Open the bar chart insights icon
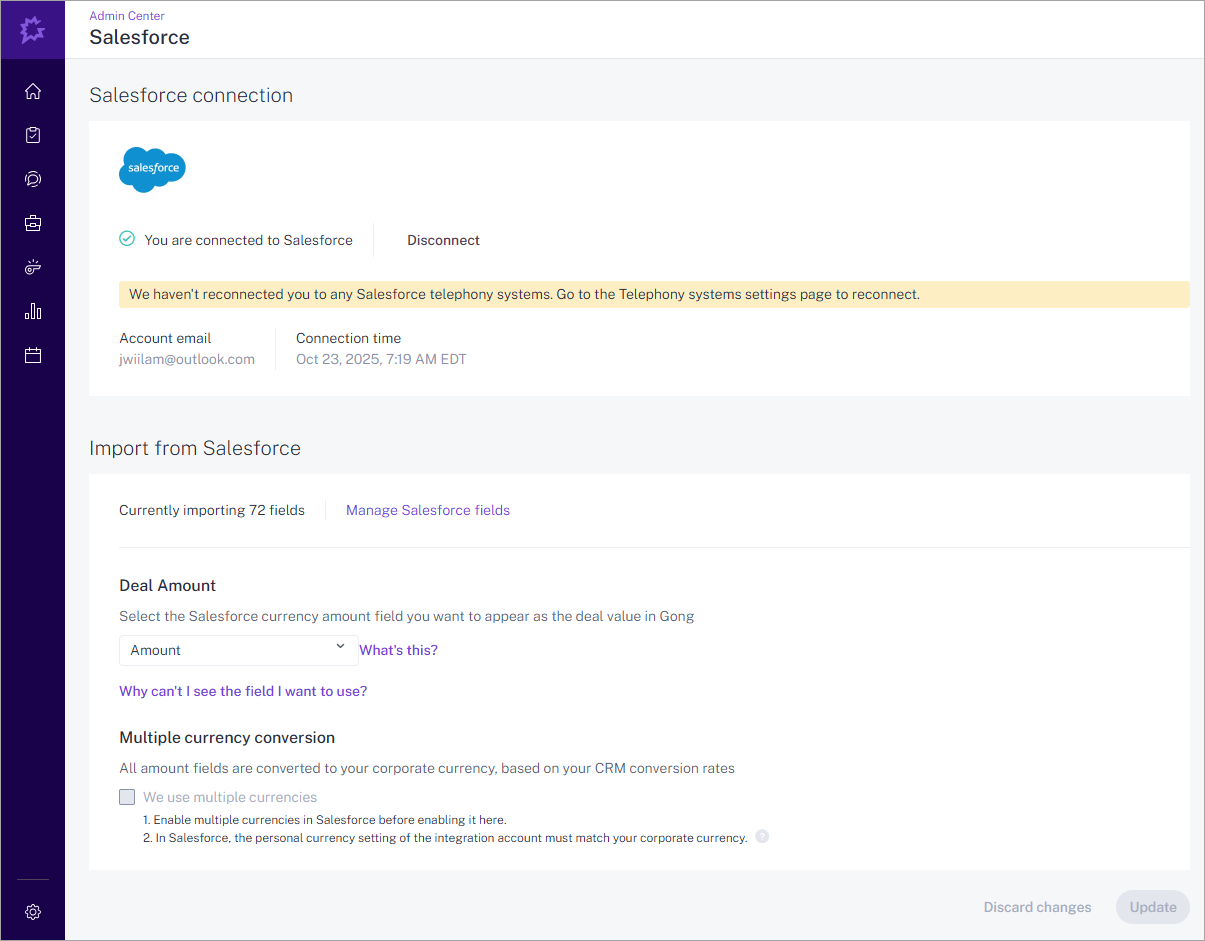This screenshot has width=1205, height=941. pos(33,311)
